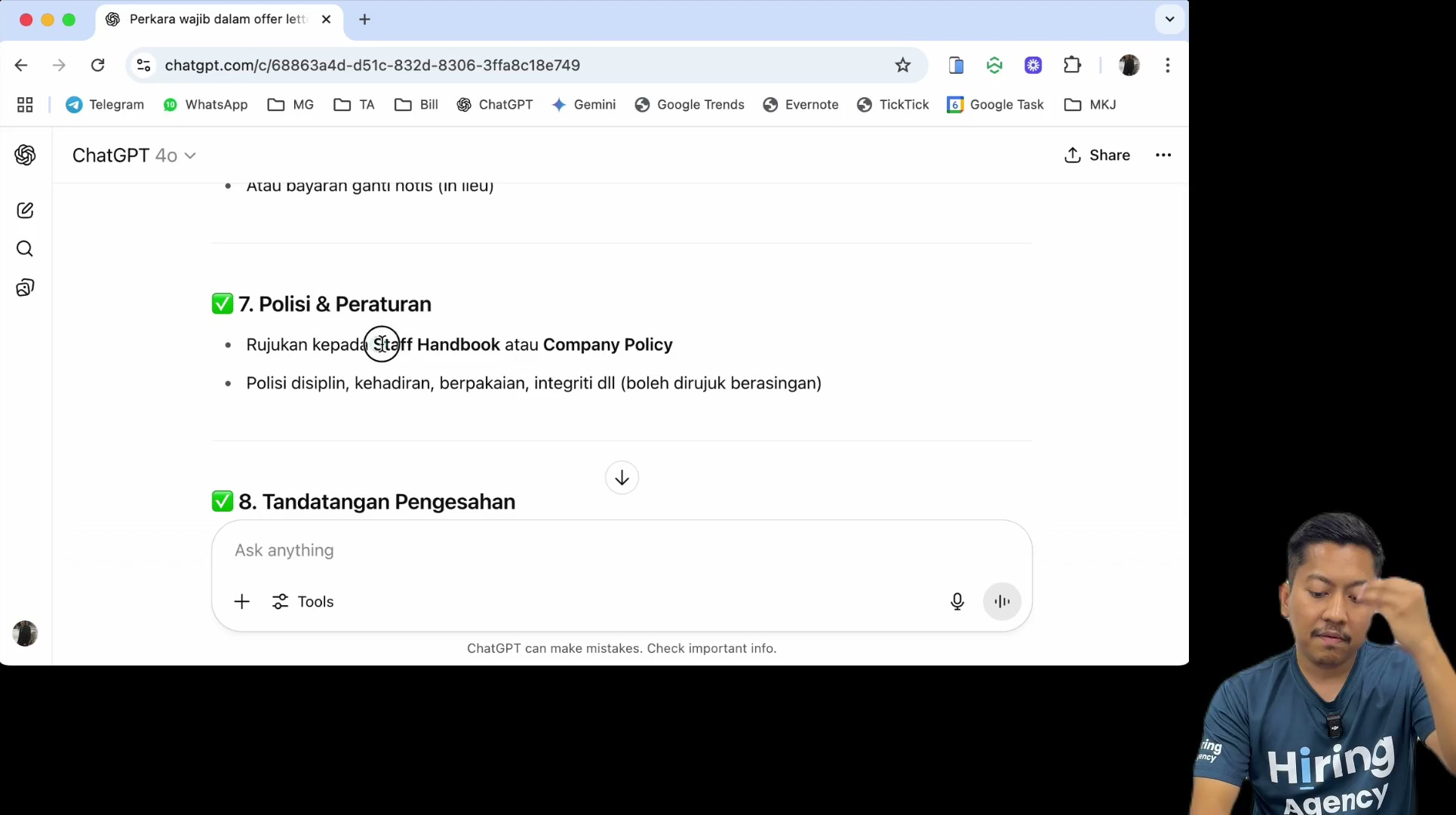The width and height of the screenshot is (1456, 815).
Task: Open the ChatGPT sidebar logo icon
Action: pos(25,155)
